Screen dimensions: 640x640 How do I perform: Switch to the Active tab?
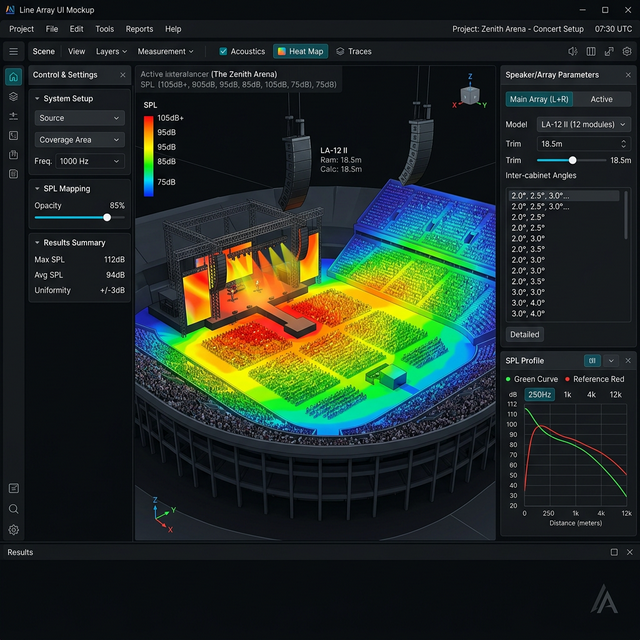point(601,99)
